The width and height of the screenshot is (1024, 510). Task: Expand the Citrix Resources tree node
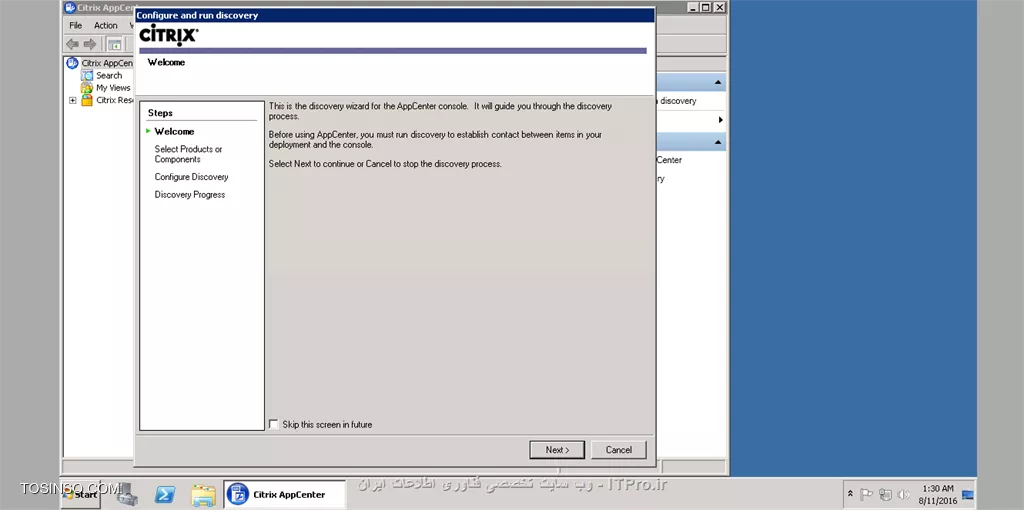(72, 101)
